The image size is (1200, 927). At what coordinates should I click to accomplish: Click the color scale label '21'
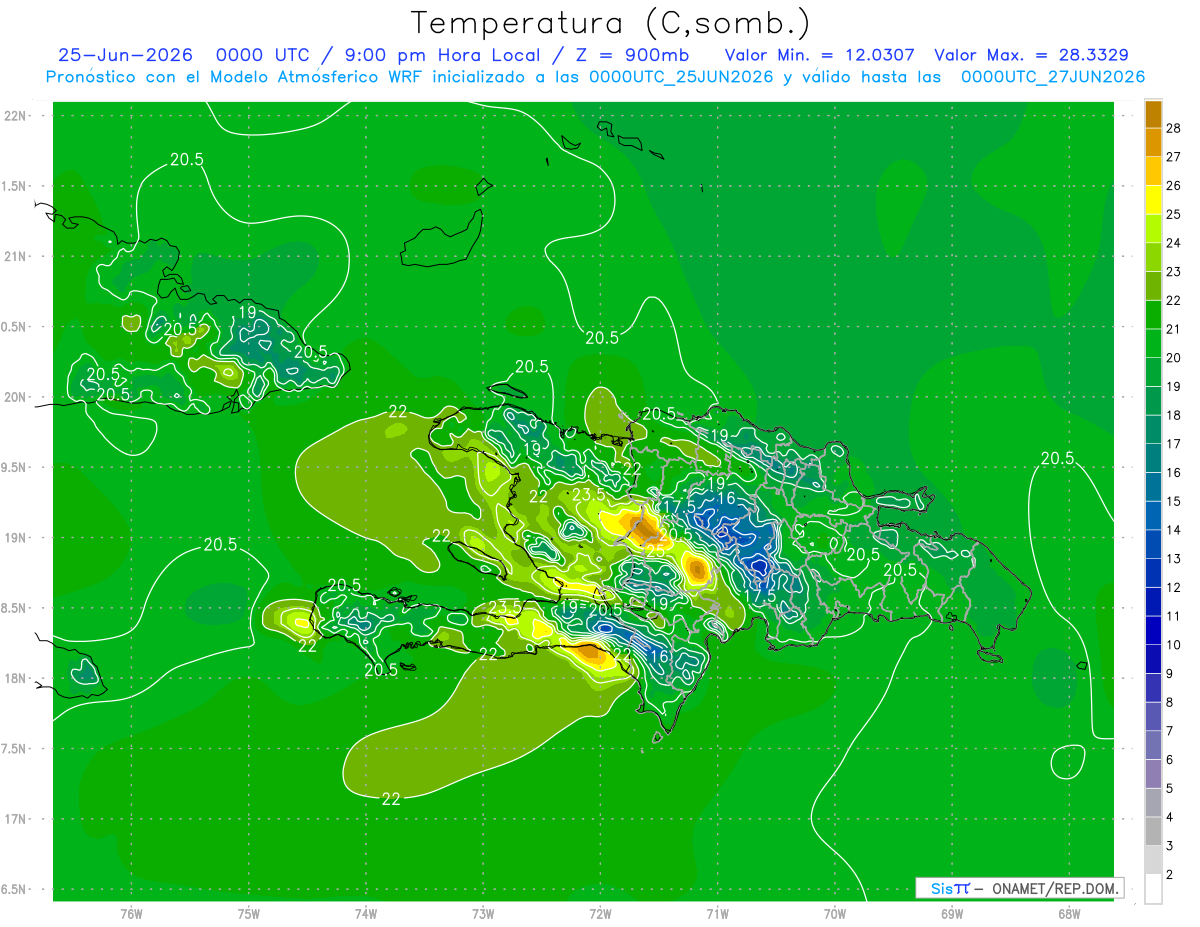(x=1174, y=329)
